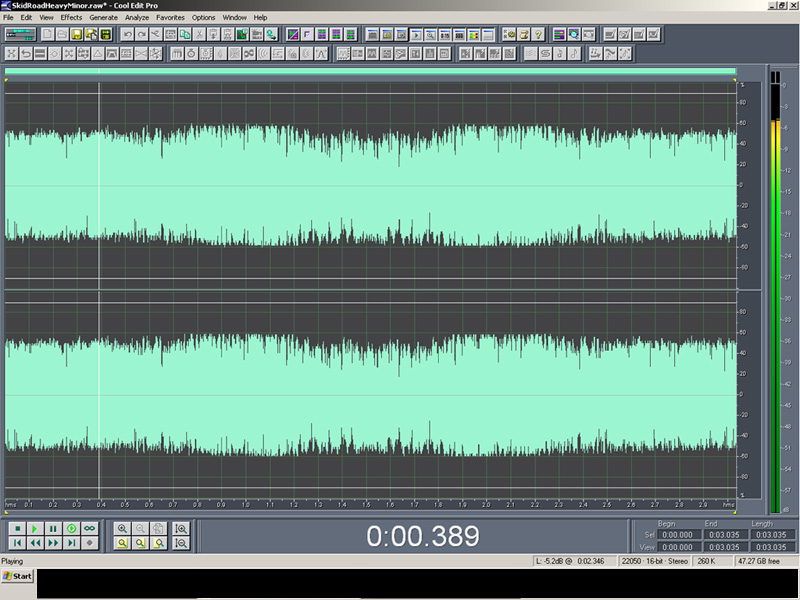Viewport: 800px width, 600px height.
Task: Click the View End time field
Action: pos(724,547)
